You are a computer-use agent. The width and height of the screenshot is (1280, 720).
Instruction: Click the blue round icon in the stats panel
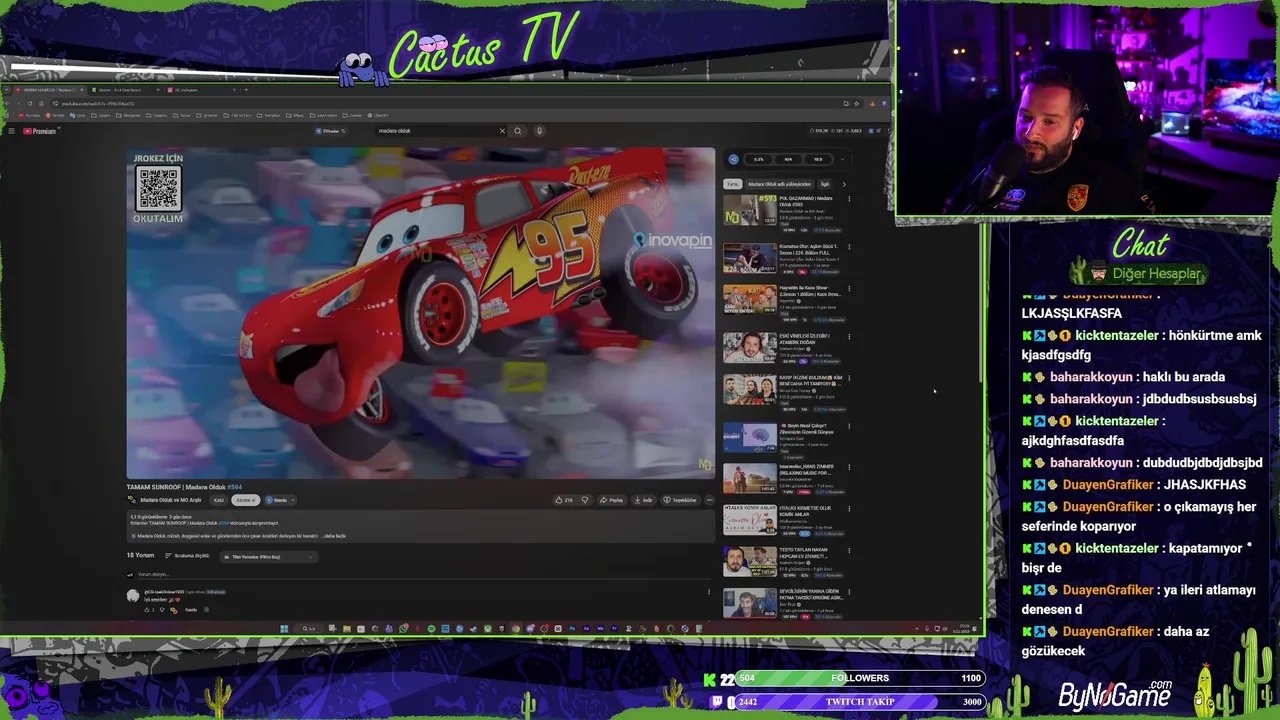pos(733,159)
